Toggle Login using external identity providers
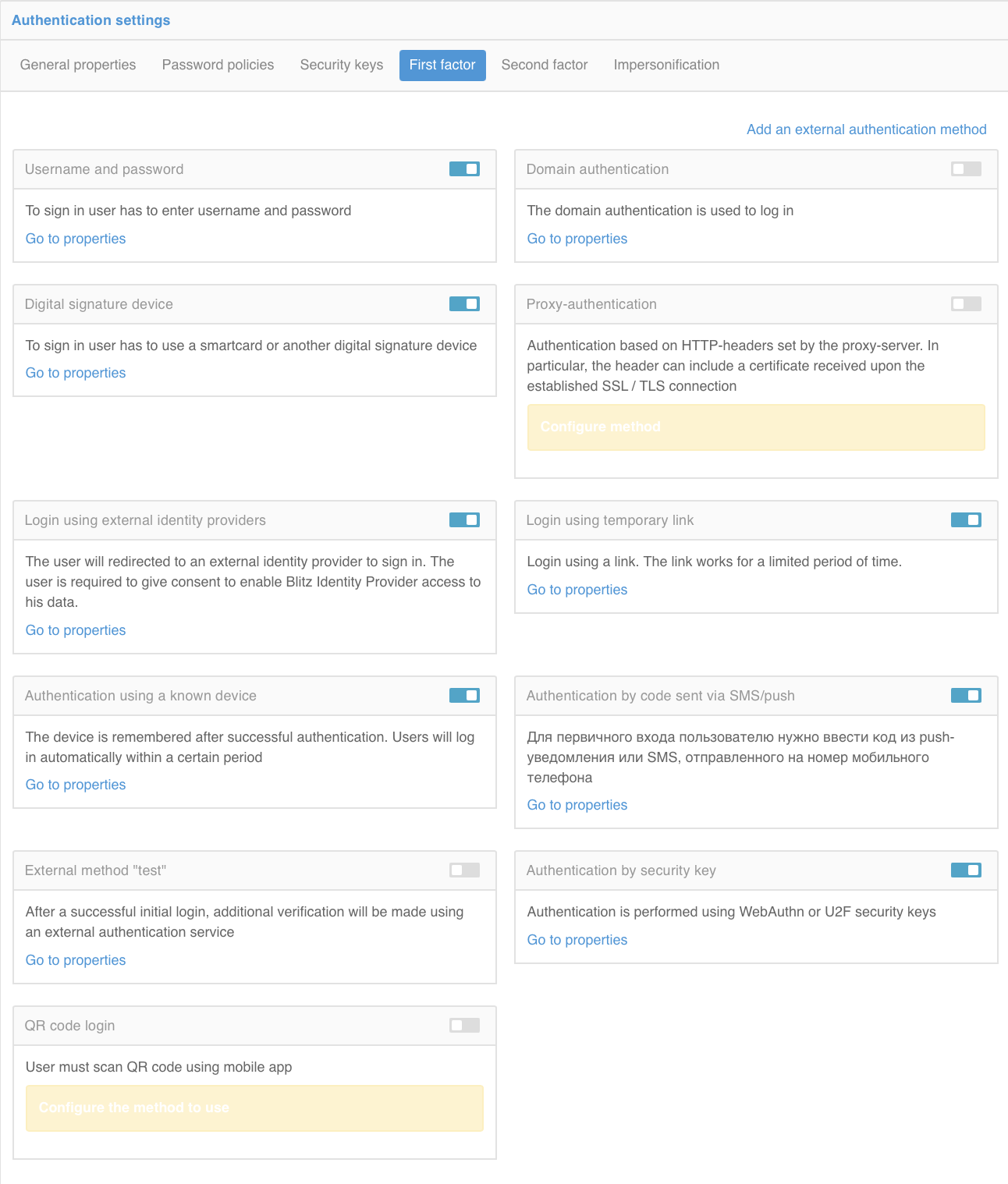This screenshot has height=1184, width=1008. pos(464,520)
